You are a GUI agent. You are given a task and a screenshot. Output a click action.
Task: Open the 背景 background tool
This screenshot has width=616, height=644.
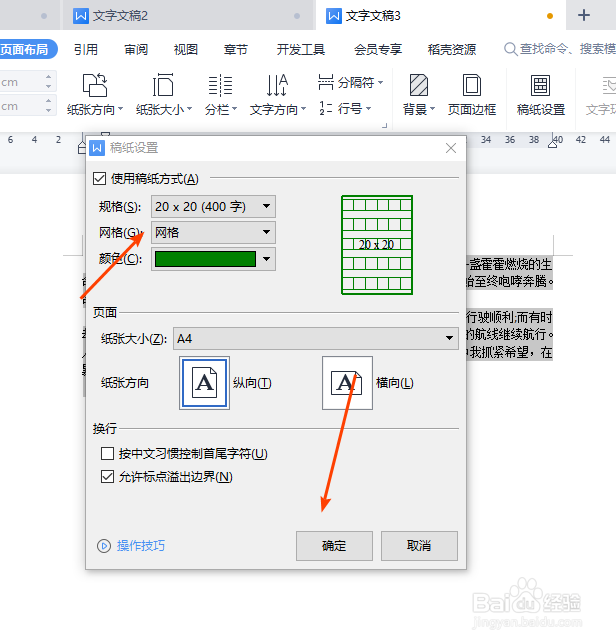tap(418, 94)
